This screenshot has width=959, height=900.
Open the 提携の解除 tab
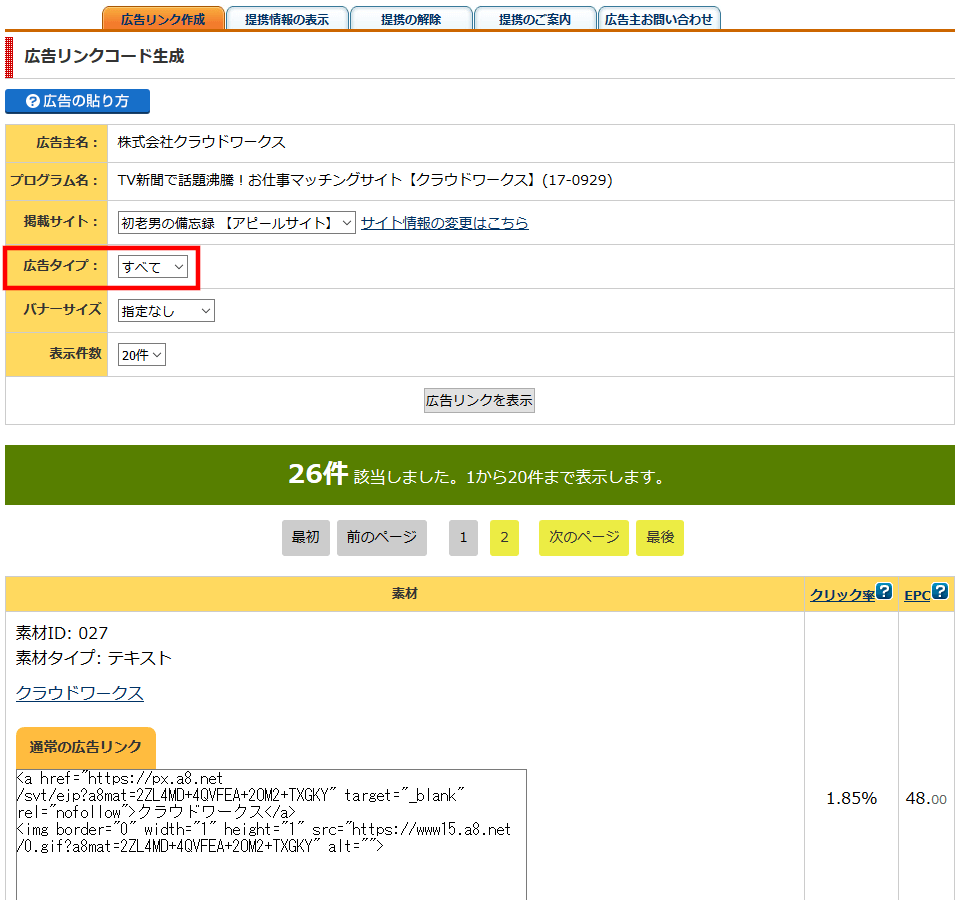tap(411, 18)
